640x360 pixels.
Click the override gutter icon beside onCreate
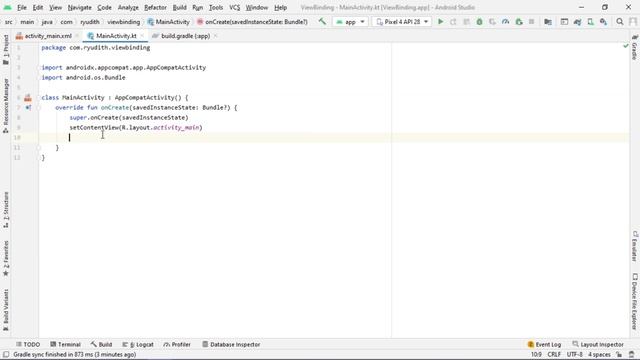click(x=28, y=108)
